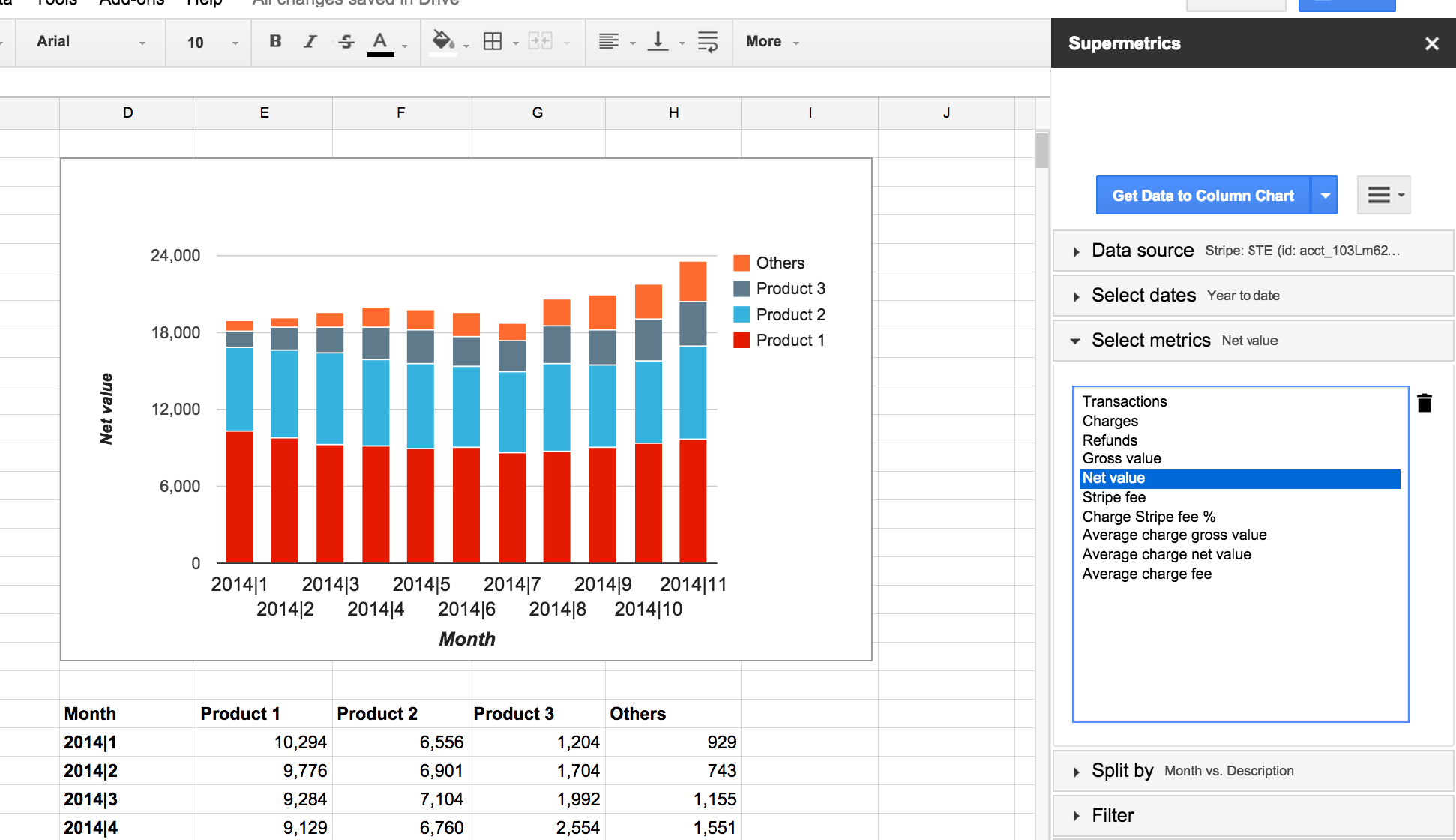This screenshot has width=1456, height=840.
Task: Click the Get Data to Column Chart button
Action: point(1200,196)
